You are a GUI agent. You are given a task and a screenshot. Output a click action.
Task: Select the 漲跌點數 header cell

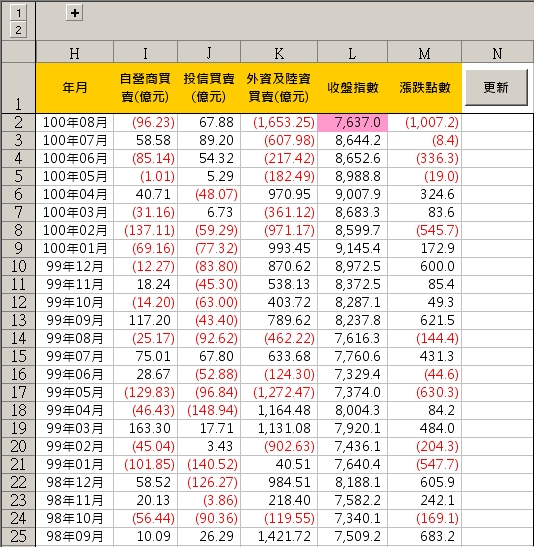tap(424, 88)
